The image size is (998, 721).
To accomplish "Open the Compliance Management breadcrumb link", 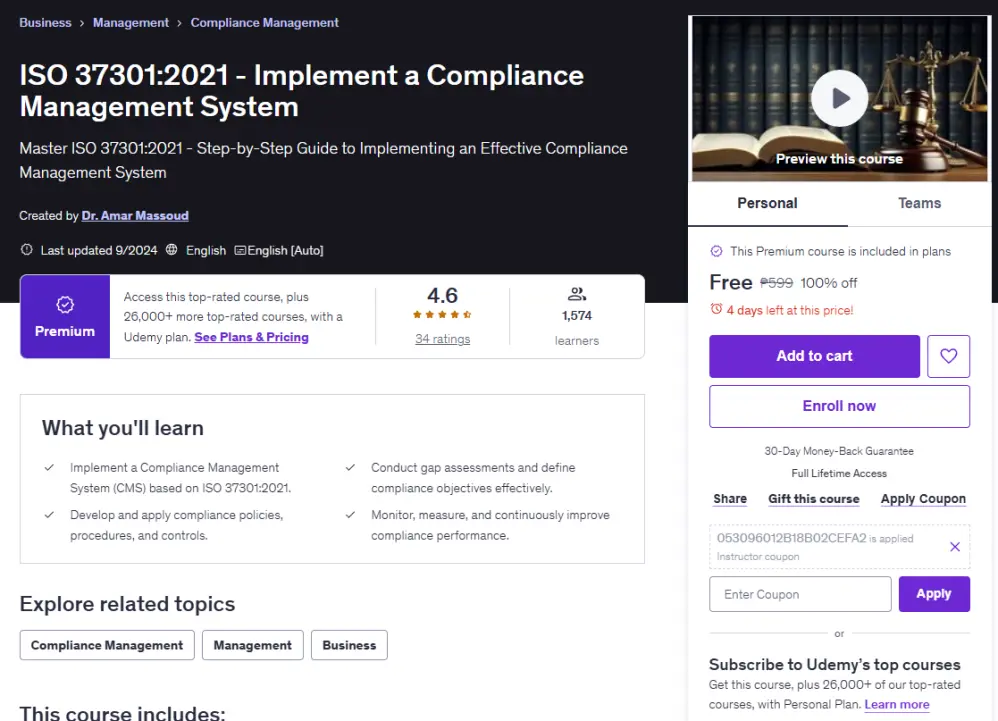I will [x=265, y=23].
